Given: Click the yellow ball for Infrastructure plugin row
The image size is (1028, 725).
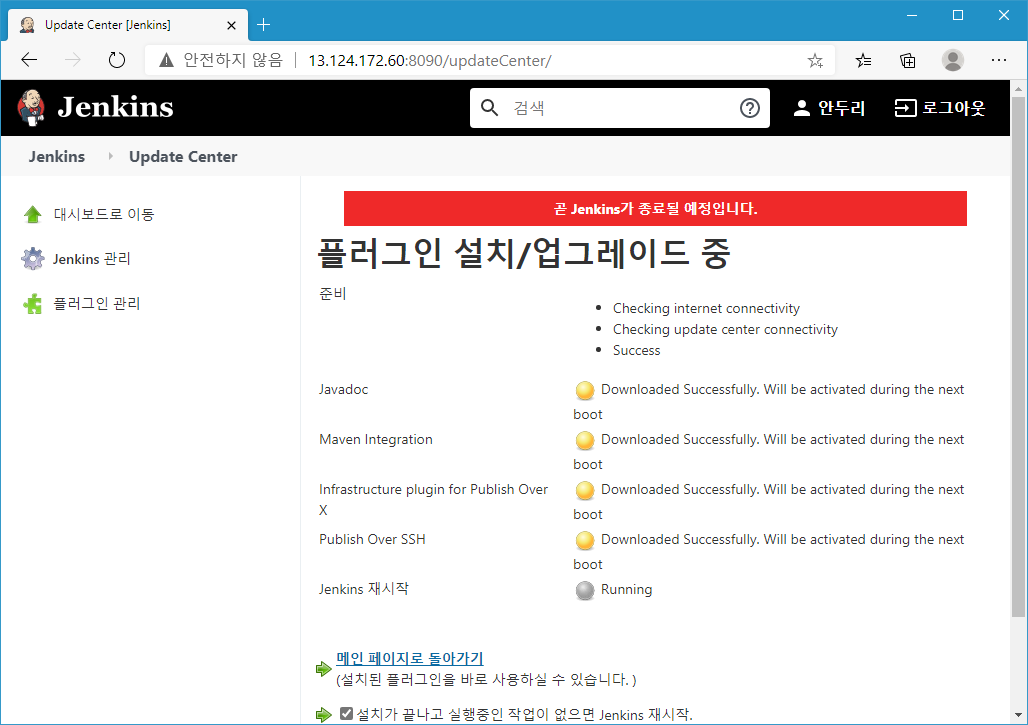Looking at the screenshot, I should tap(584, 490).
